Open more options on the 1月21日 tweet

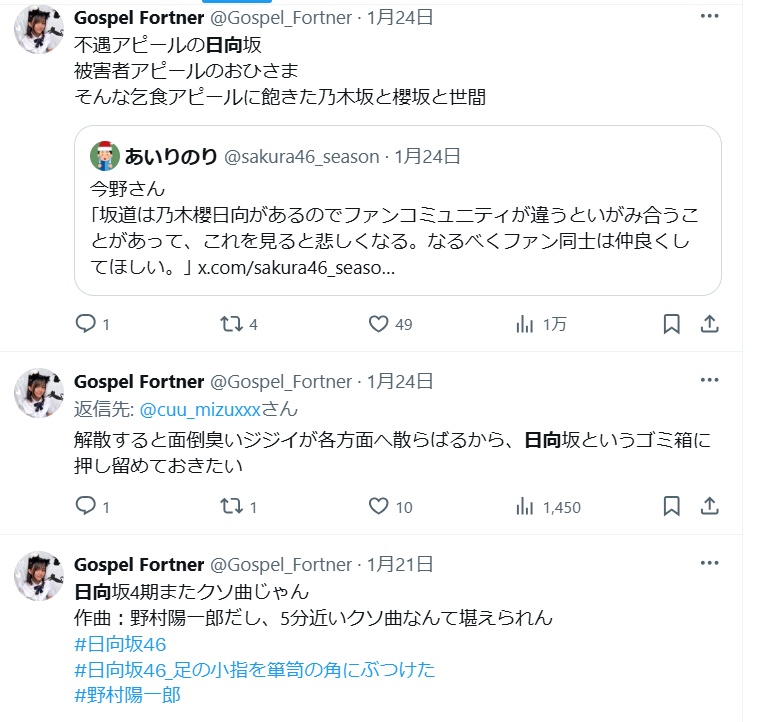tap(709, 563)
